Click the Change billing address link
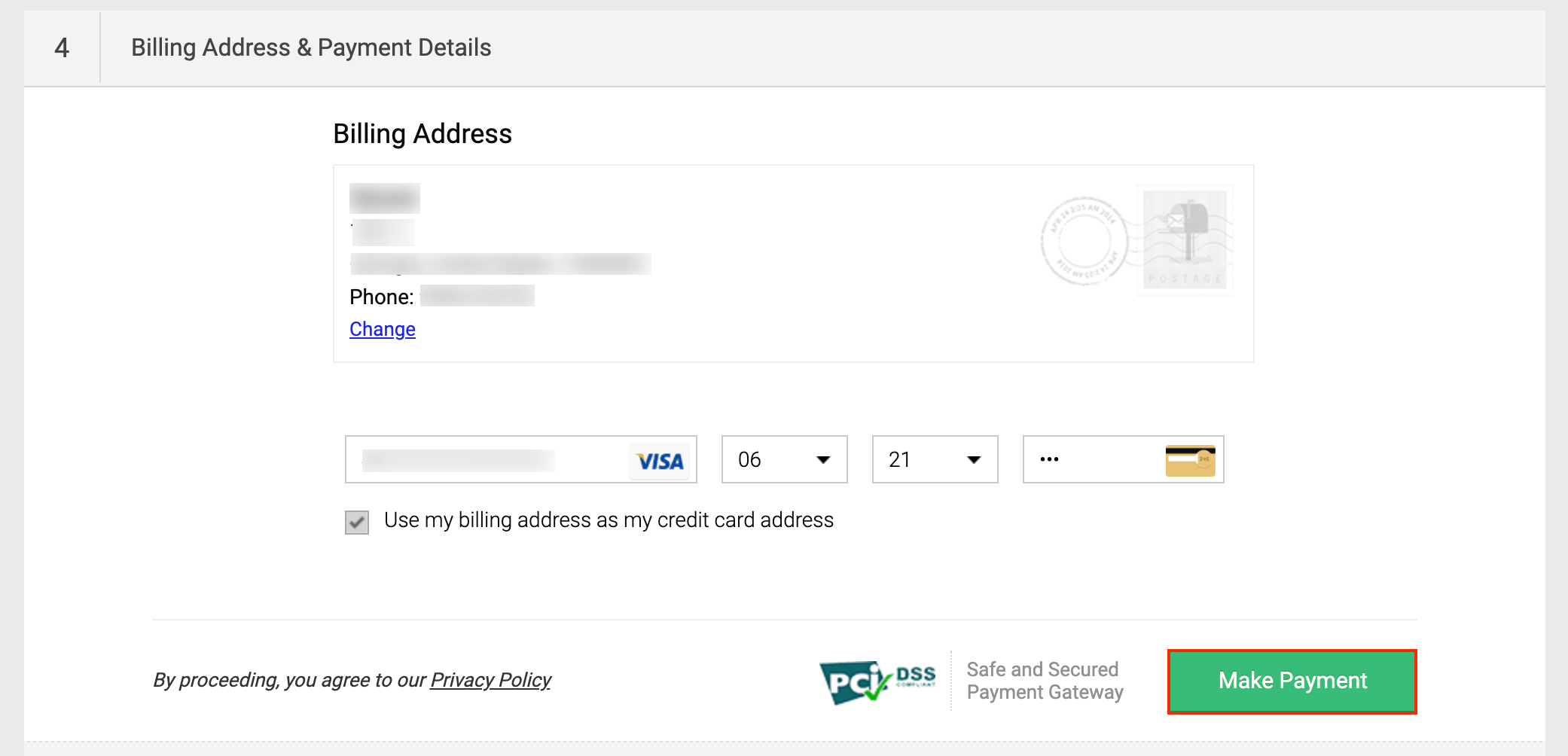The image size is (1568, 756). pos(383,329)
